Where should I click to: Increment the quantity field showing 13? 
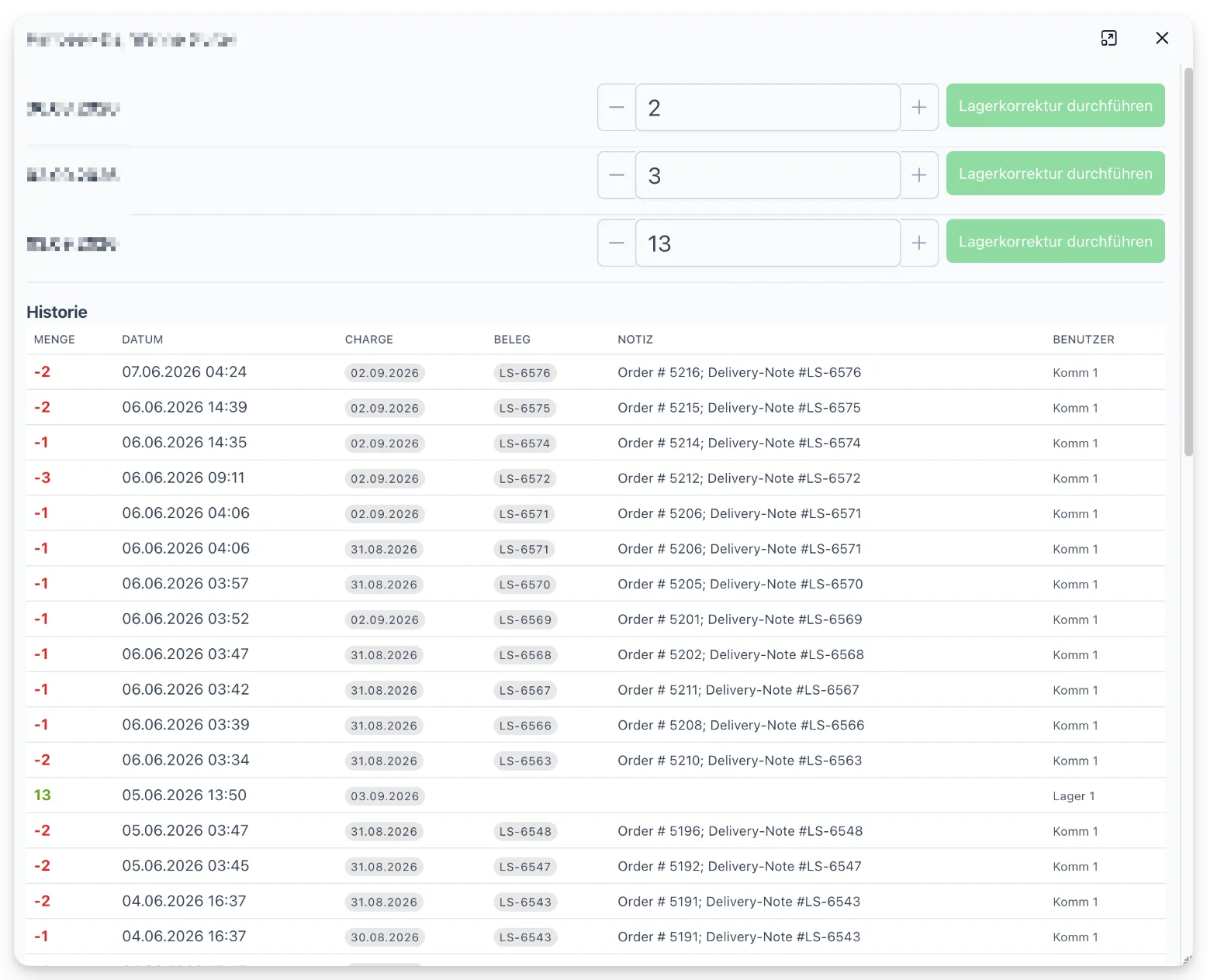[x=919, y=243]
